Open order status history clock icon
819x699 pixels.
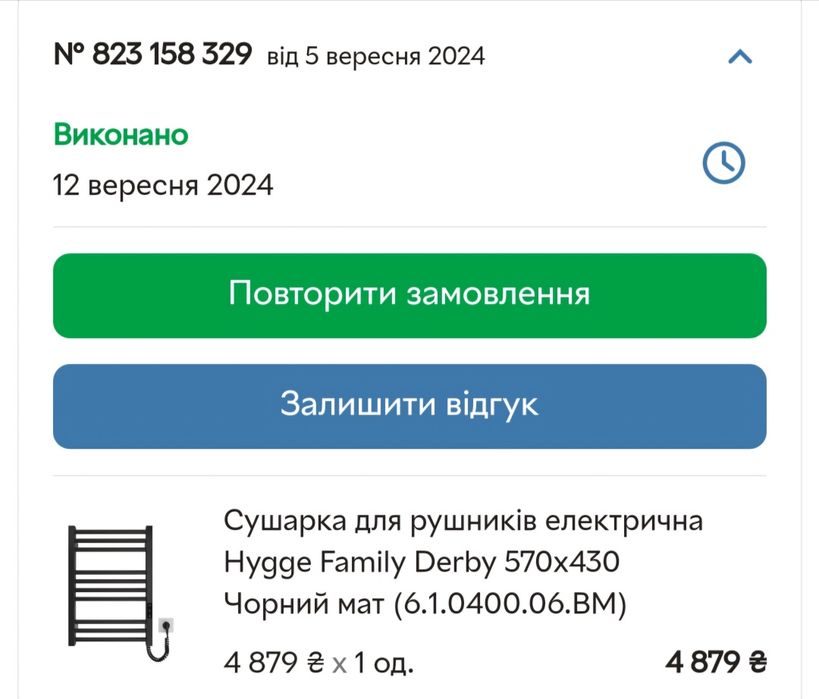724,162
